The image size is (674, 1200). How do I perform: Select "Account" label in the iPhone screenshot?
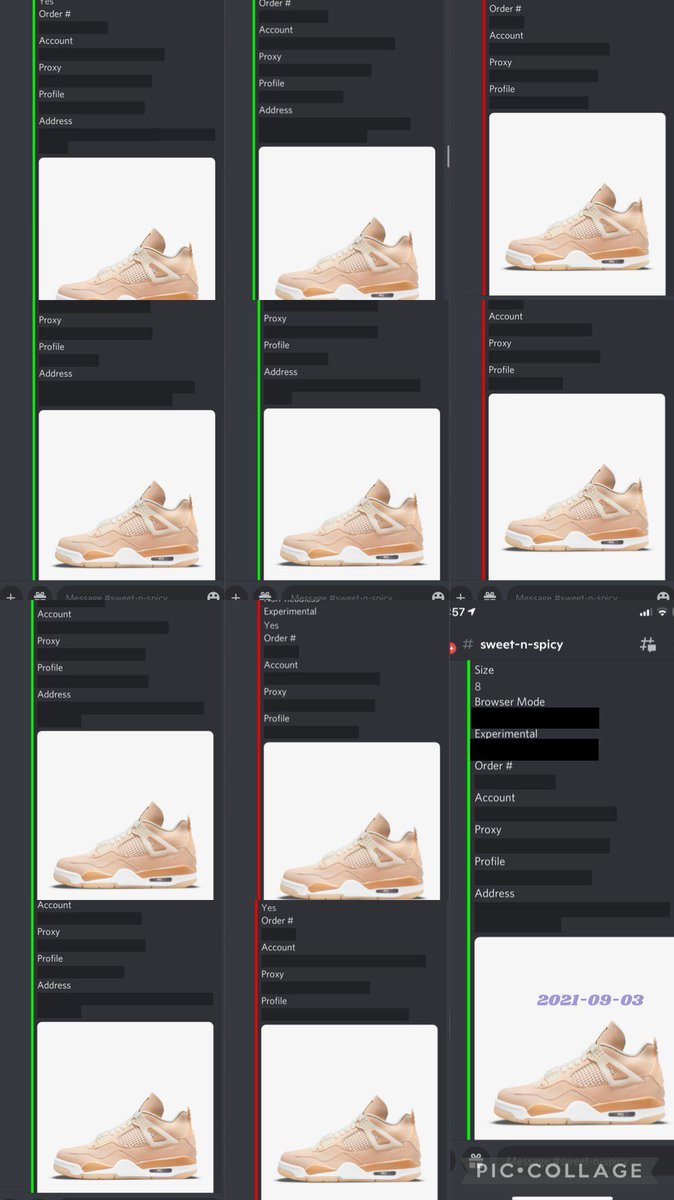tap(494, 798)
